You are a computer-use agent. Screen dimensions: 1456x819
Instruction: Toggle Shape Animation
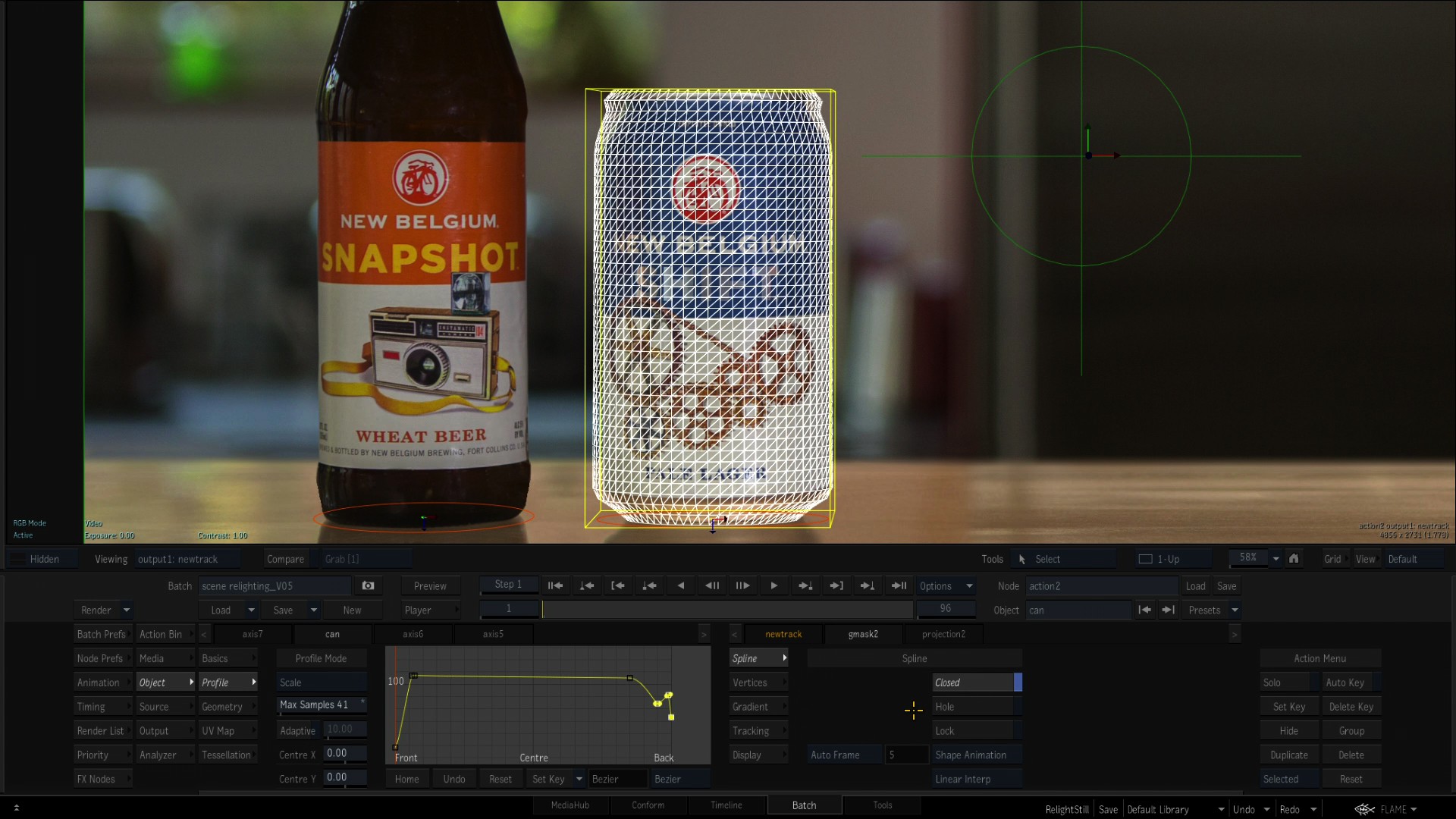point(977,755)
